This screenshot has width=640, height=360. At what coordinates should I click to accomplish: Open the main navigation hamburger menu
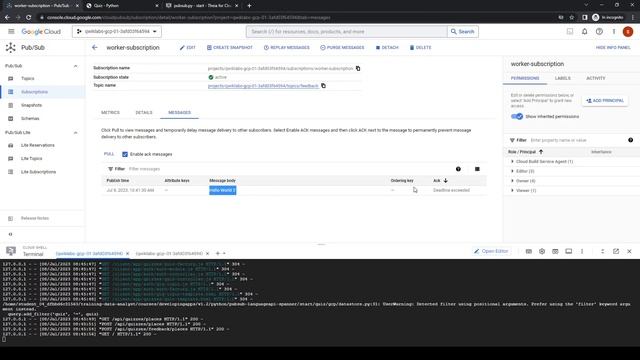(x=11, y=31)
